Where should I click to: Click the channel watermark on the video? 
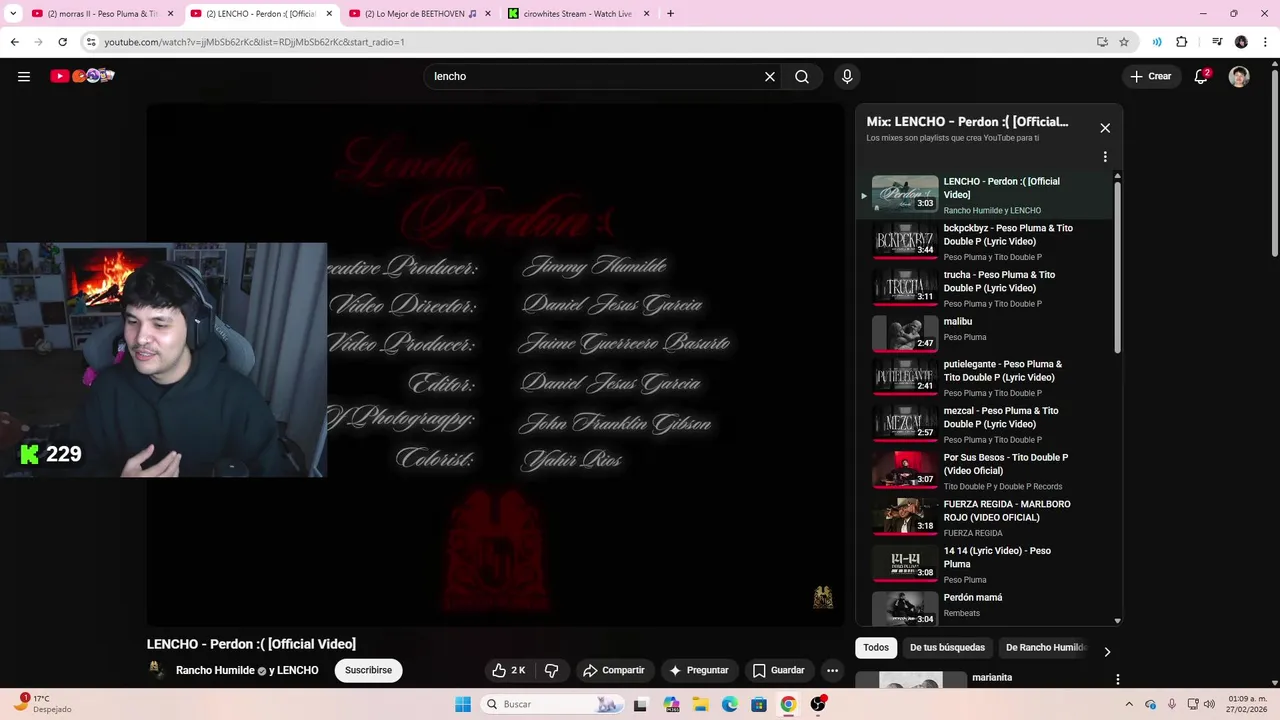(x=823, y=597)
